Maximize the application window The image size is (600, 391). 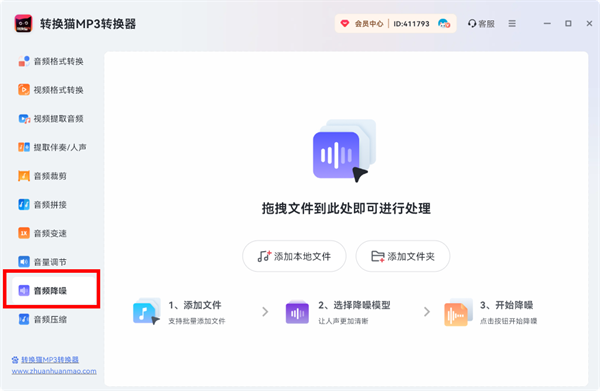568,24
